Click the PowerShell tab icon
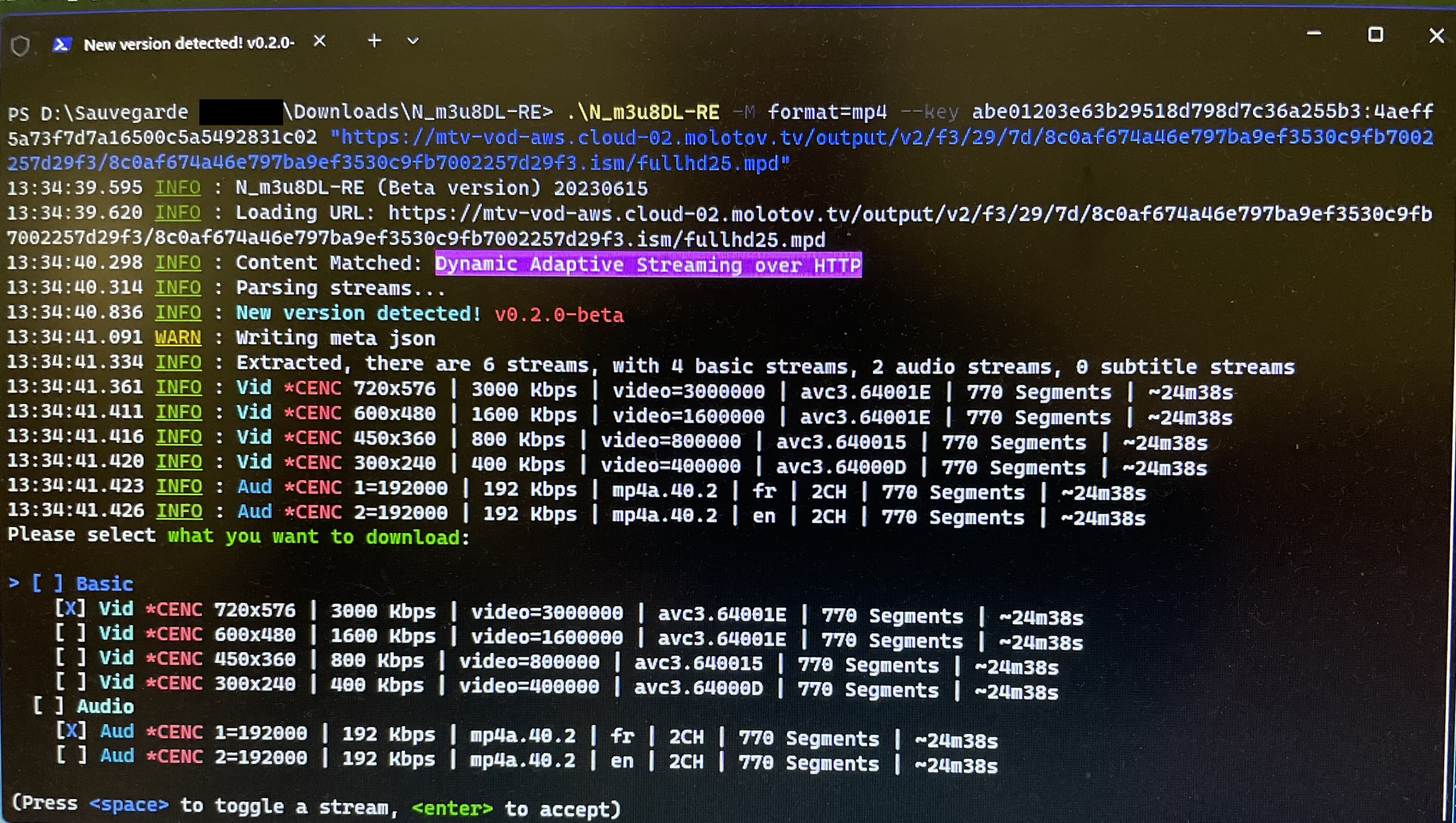 pyautogui.click(x=61, y=44)
